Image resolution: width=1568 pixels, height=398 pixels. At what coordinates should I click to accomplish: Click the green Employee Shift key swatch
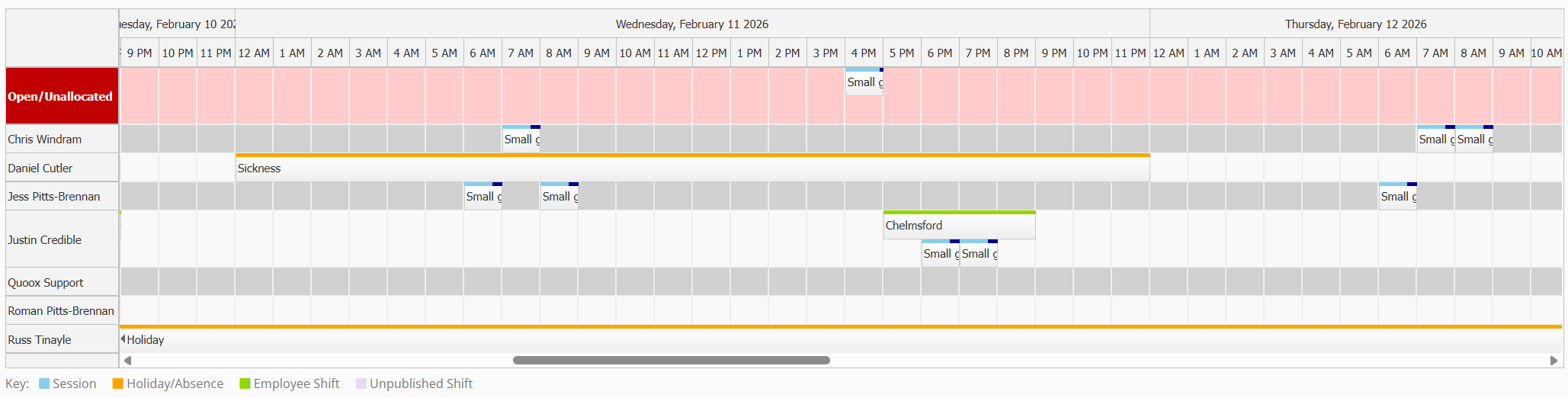[245, 384]
